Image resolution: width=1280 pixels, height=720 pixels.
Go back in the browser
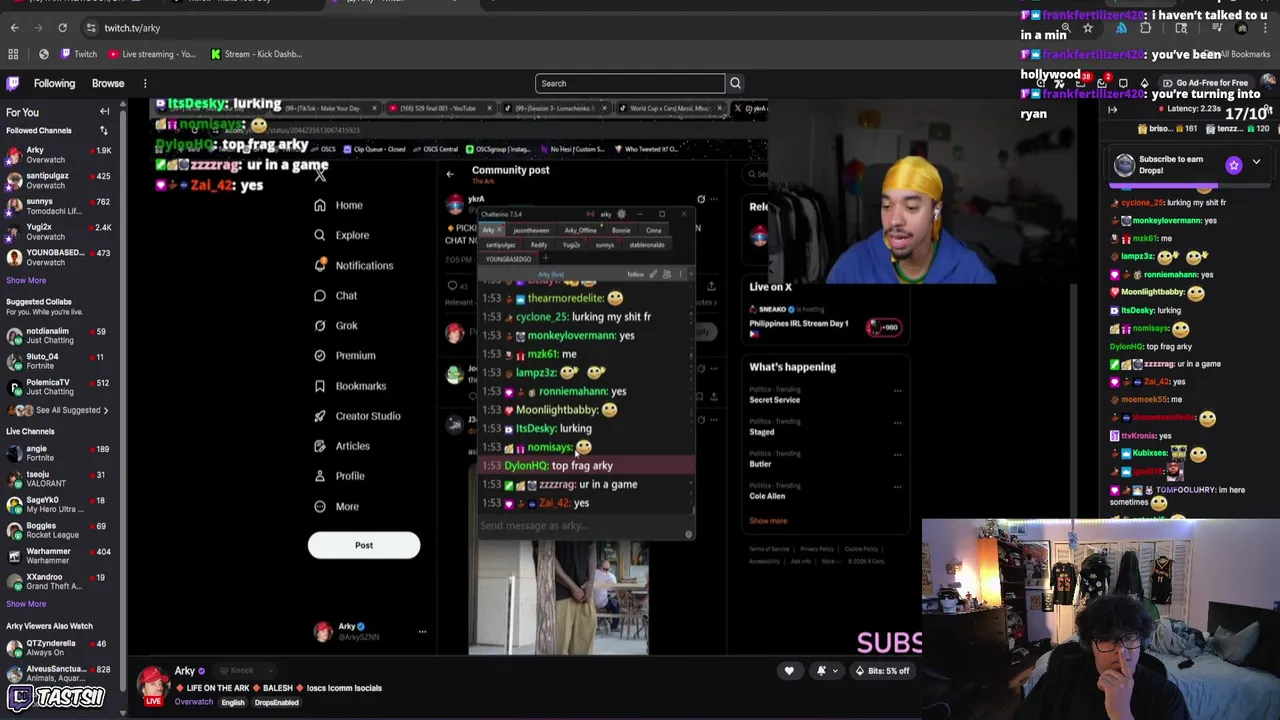tap(14, 28)
